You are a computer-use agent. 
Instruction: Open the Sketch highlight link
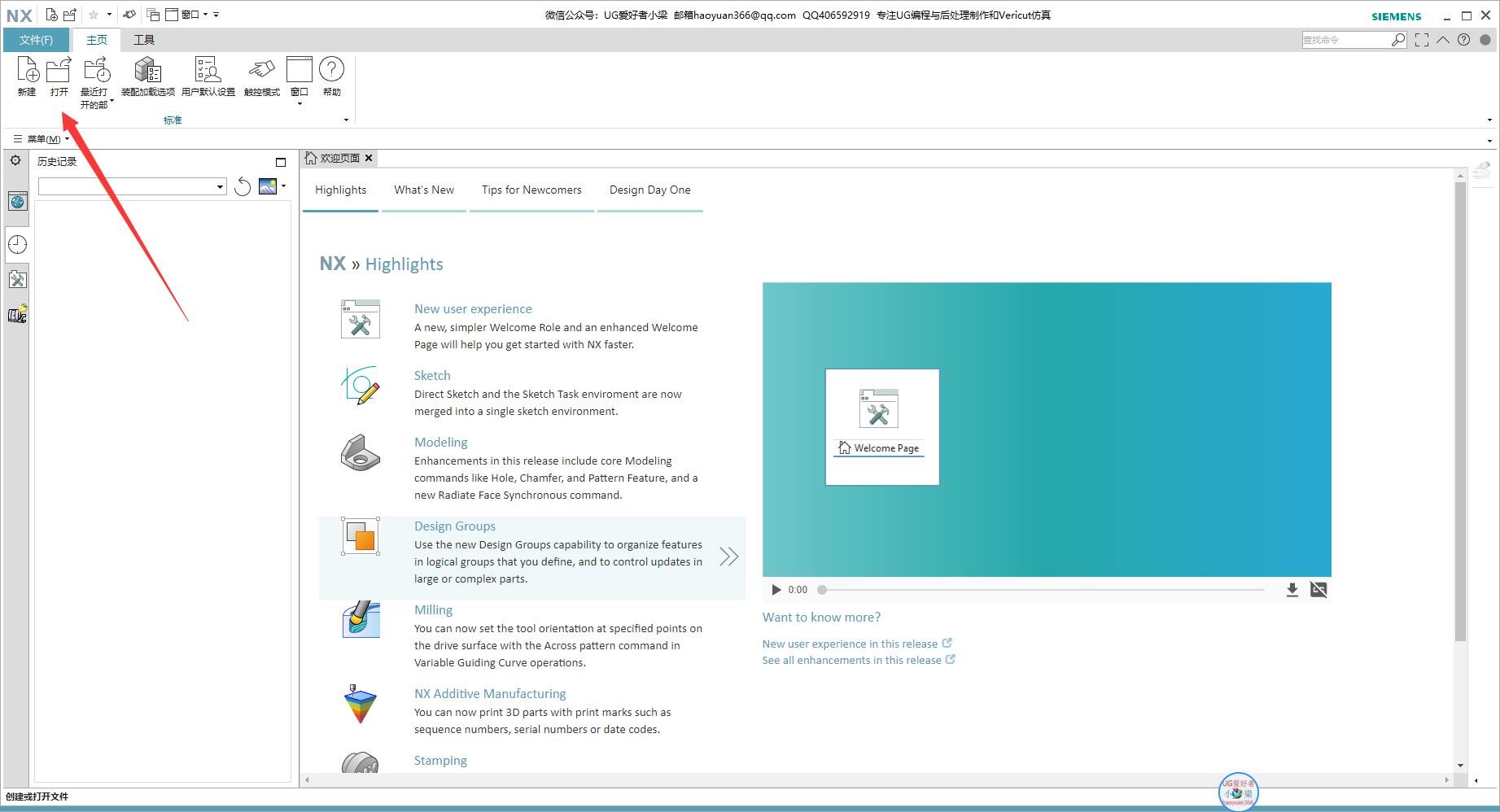click(432, 376)
